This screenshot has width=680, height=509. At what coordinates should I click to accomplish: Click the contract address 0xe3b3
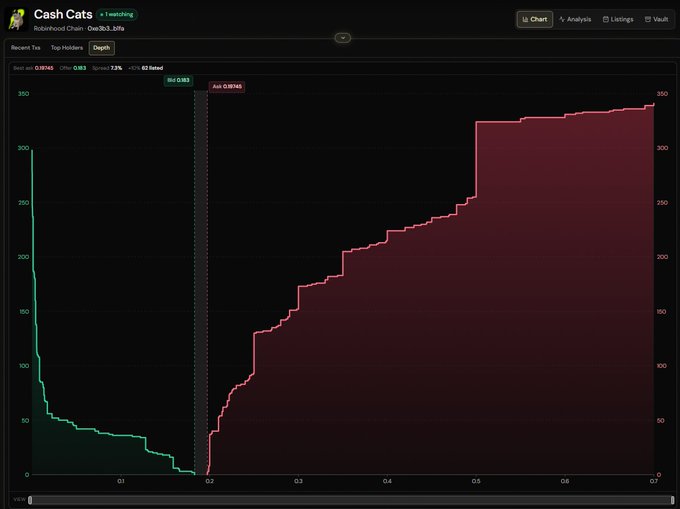pyautogui.click(x=106, y=29)
